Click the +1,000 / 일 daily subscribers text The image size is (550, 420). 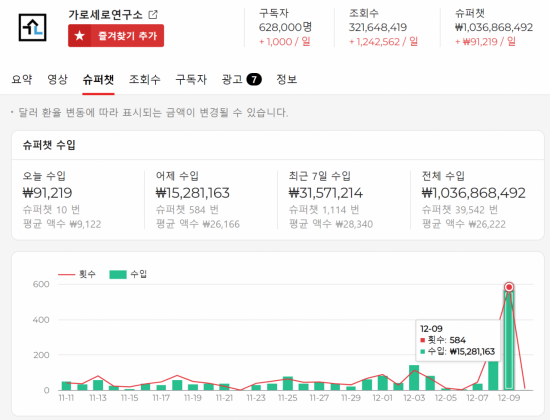(x=284, y=42)
